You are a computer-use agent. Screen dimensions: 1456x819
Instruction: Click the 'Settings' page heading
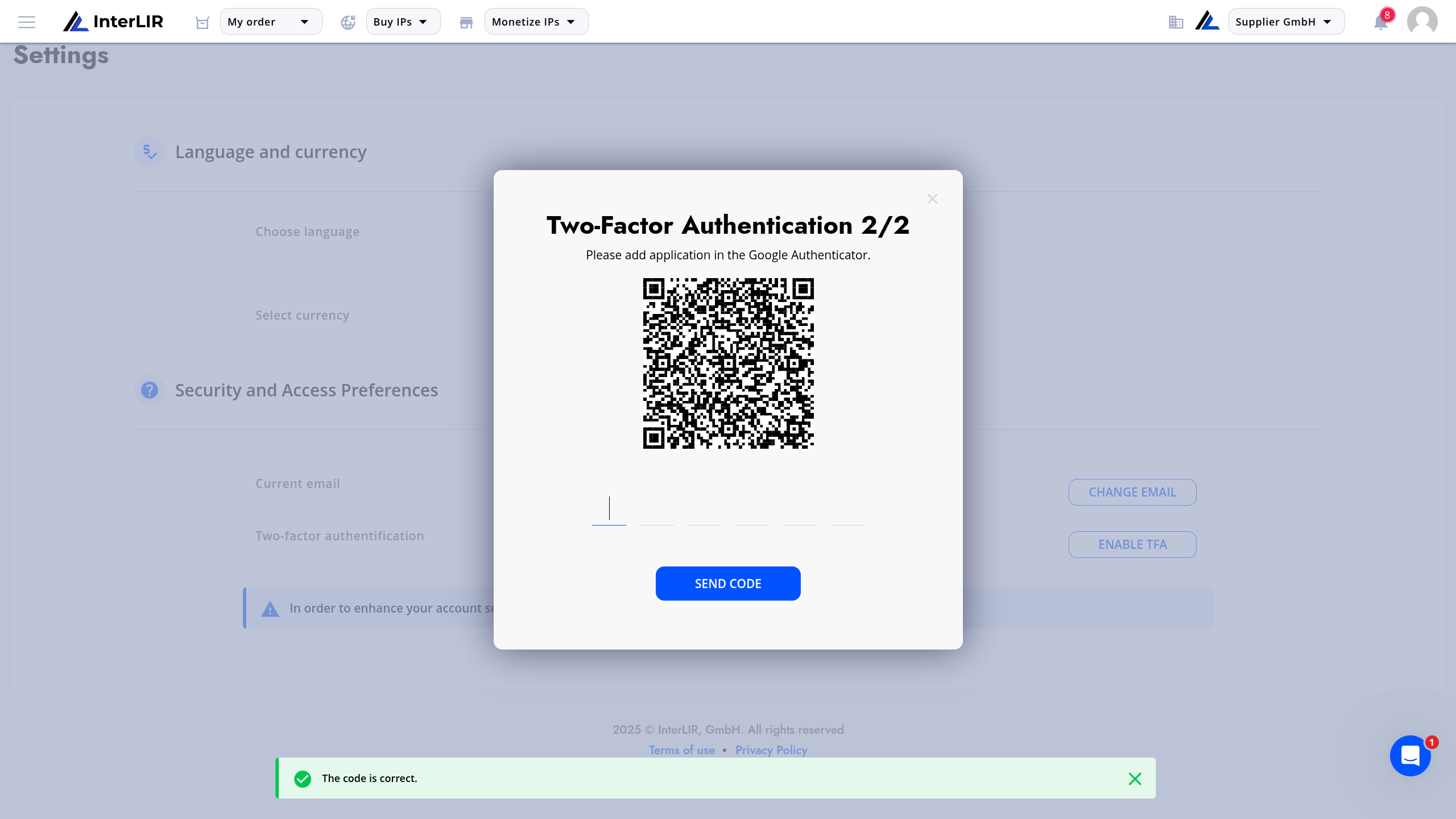61,56
